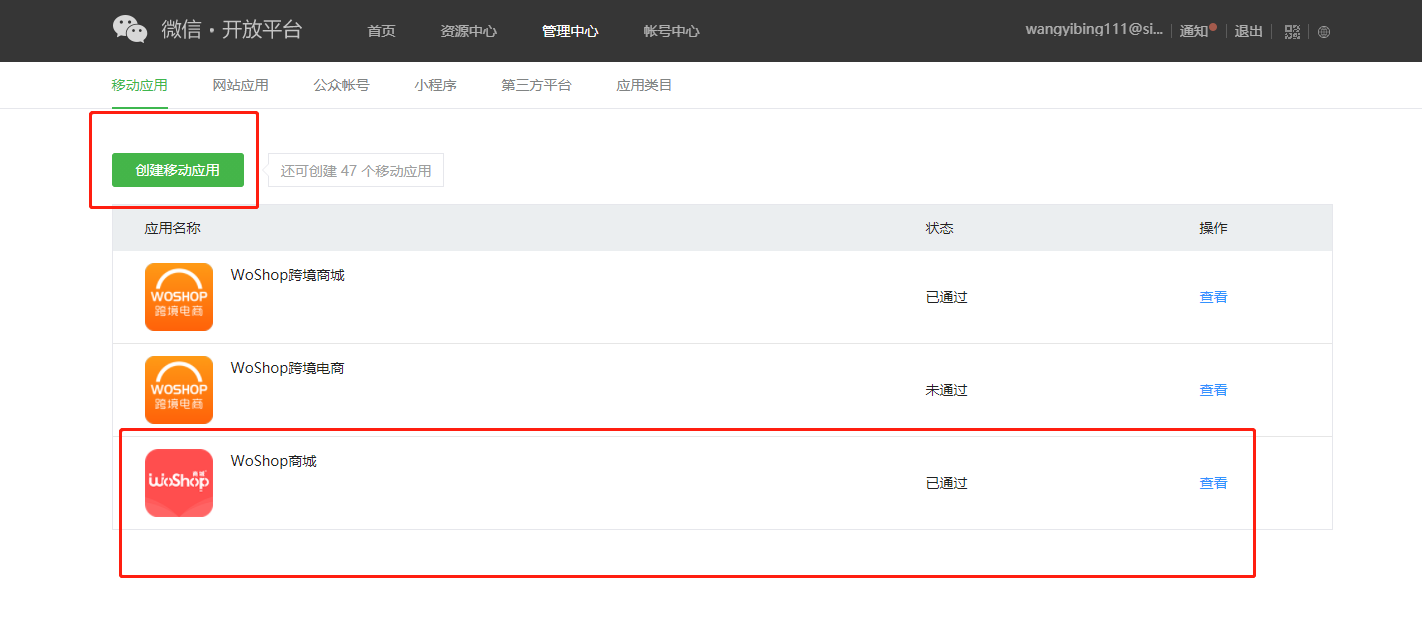Click the wangyibing111 account name

[1094, 30]
